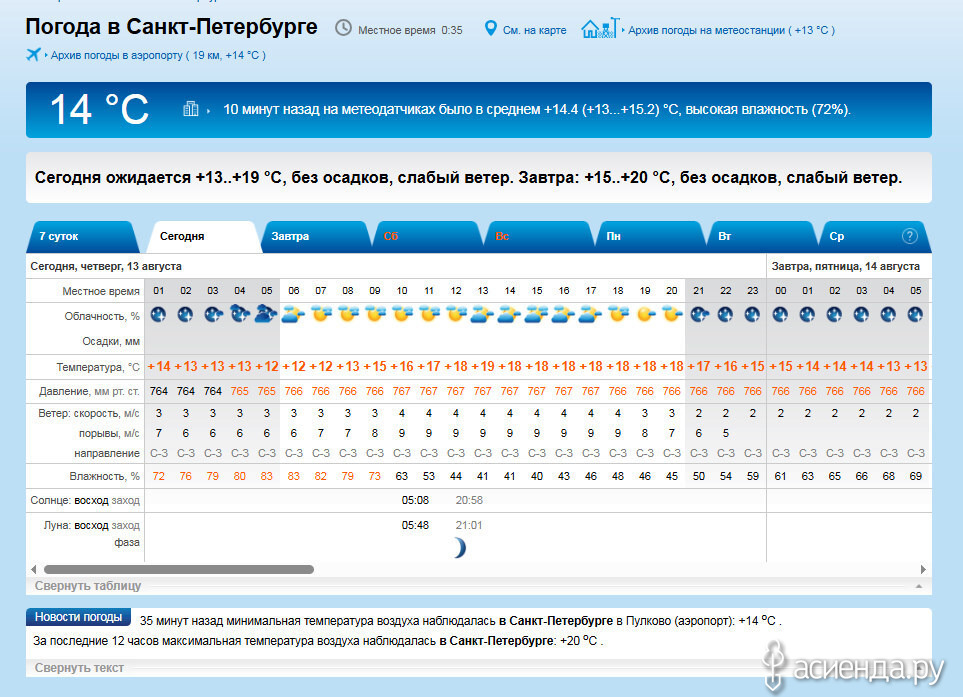Open Архив погоды на метеостанции link
Viewport: 963px width, 697px height.
click(x=731, y=30)
